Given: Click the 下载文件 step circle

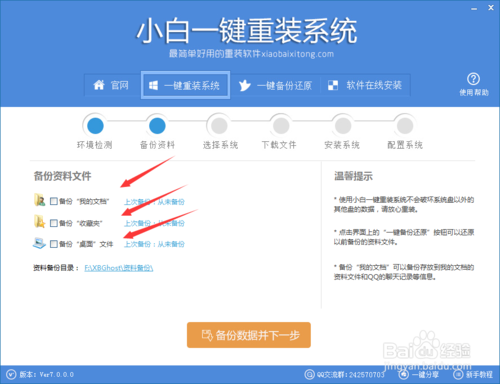Looking at the screenshot, I should (281, 126).
